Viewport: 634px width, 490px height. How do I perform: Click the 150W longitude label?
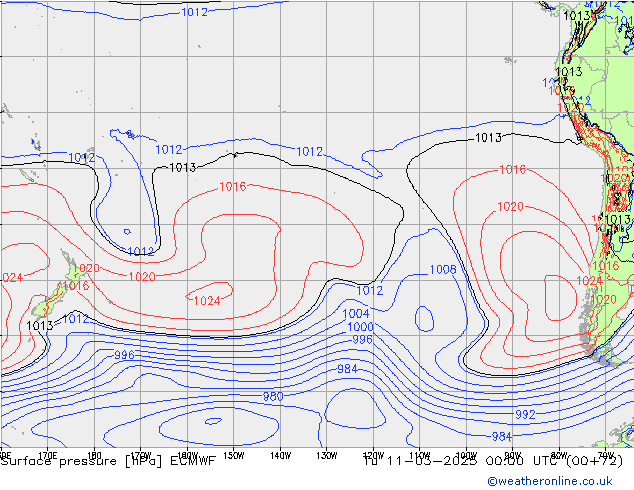[234, 456]
